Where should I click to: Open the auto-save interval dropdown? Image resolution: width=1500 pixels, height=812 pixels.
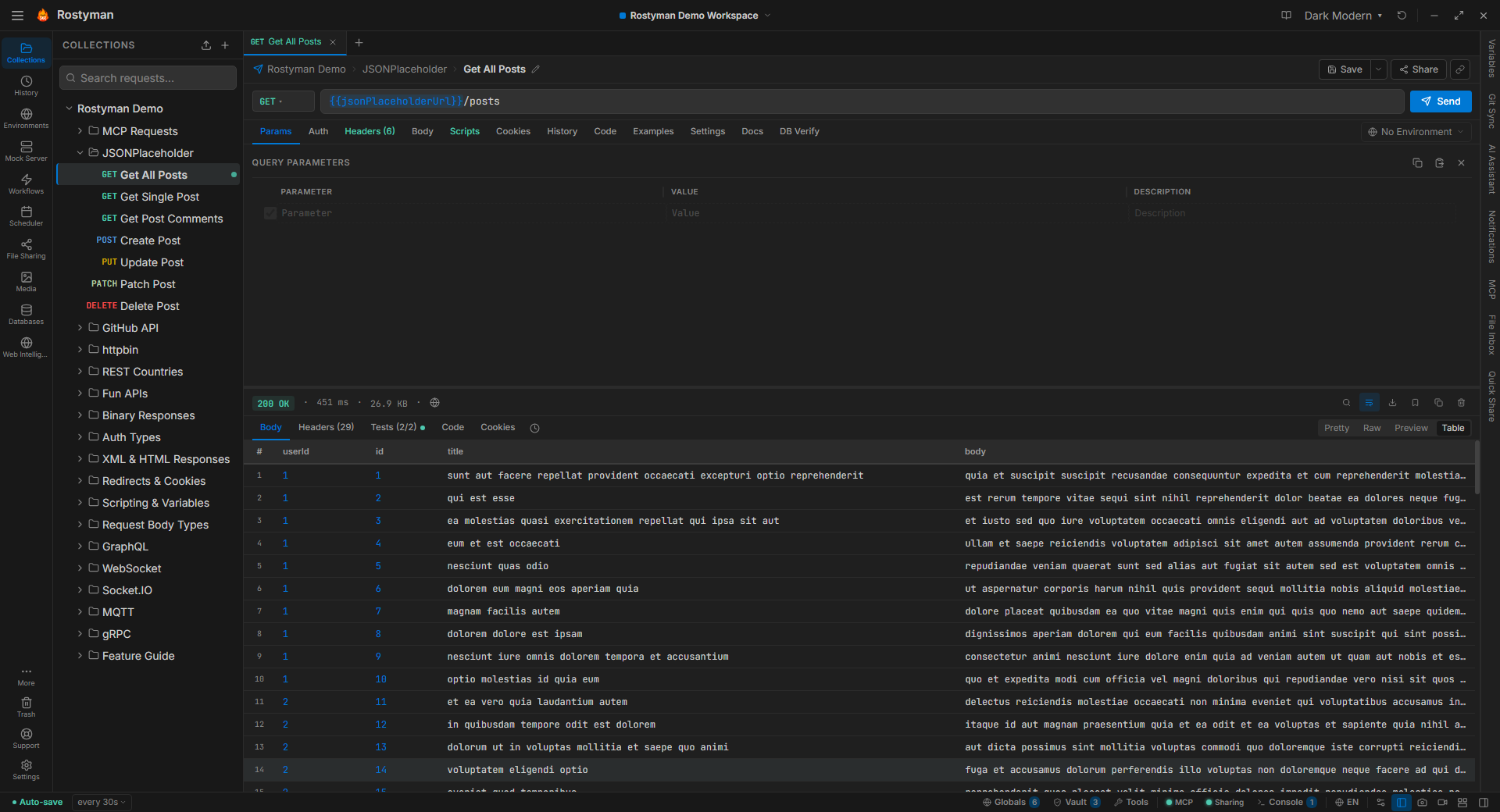pyautogui.click(x=102, y=802)
